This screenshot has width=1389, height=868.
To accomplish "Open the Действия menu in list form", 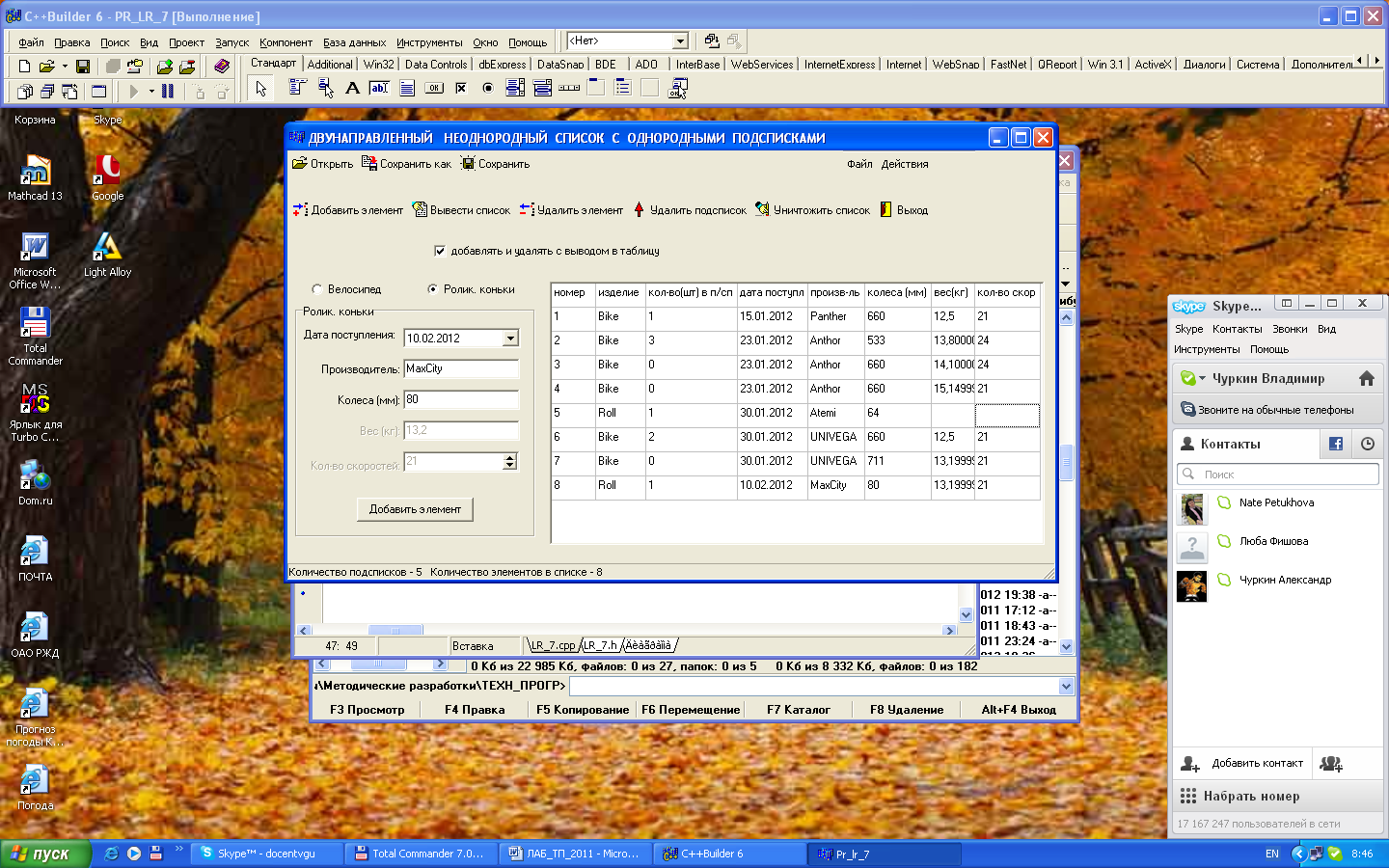I will click(x=904, y=164).
